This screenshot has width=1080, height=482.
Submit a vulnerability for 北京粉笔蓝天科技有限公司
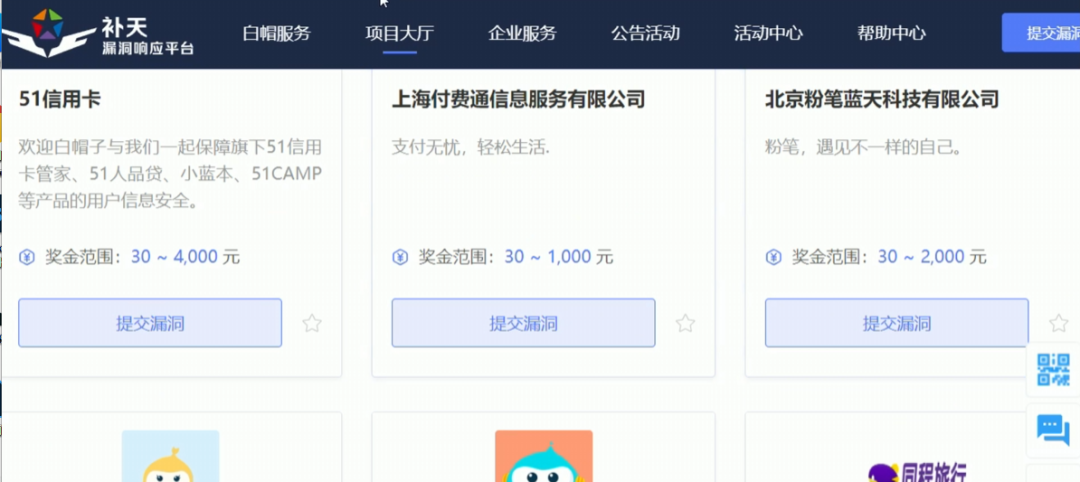click(897, 323)
